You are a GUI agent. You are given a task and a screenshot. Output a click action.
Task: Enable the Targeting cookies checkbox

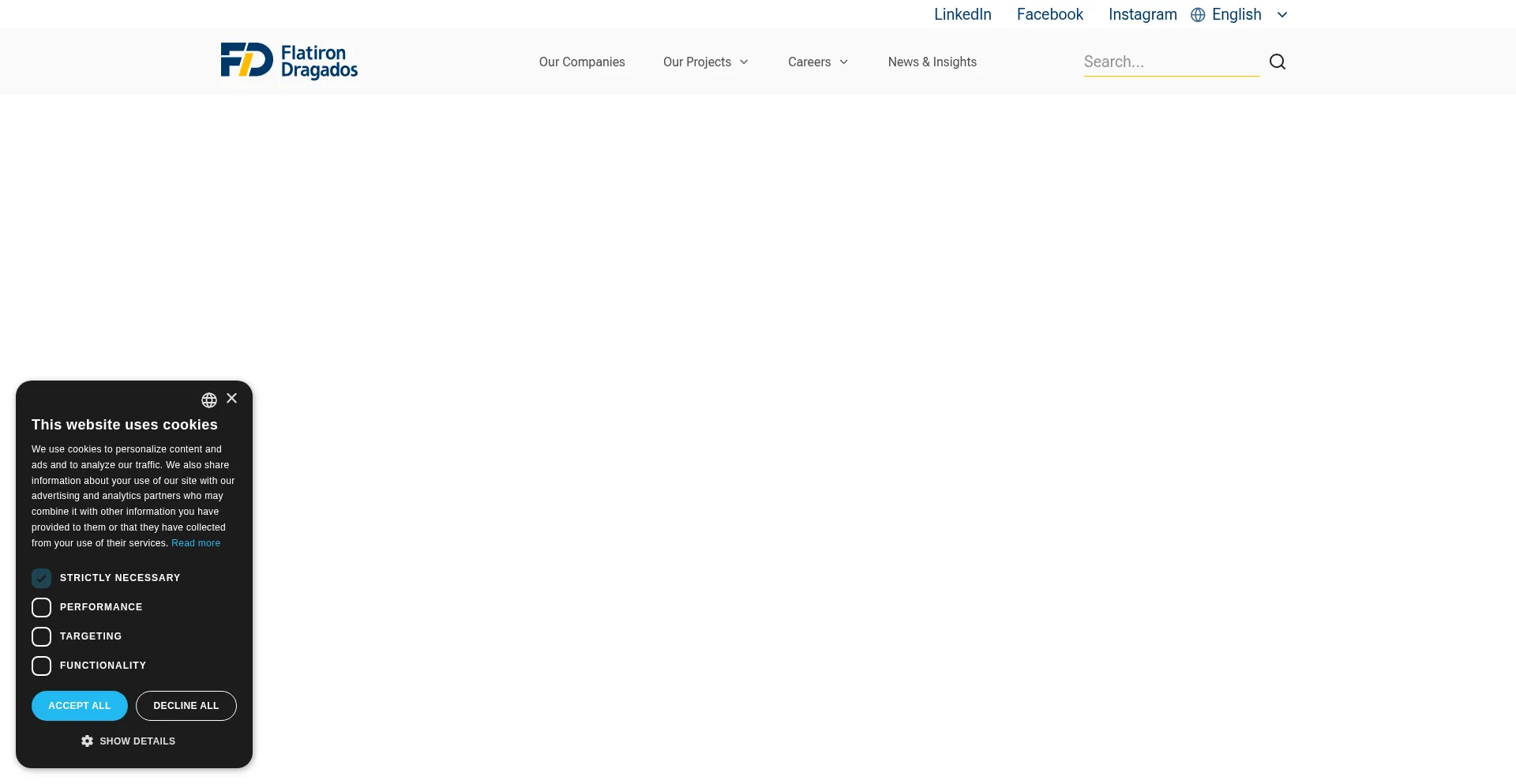click(42, 636)
